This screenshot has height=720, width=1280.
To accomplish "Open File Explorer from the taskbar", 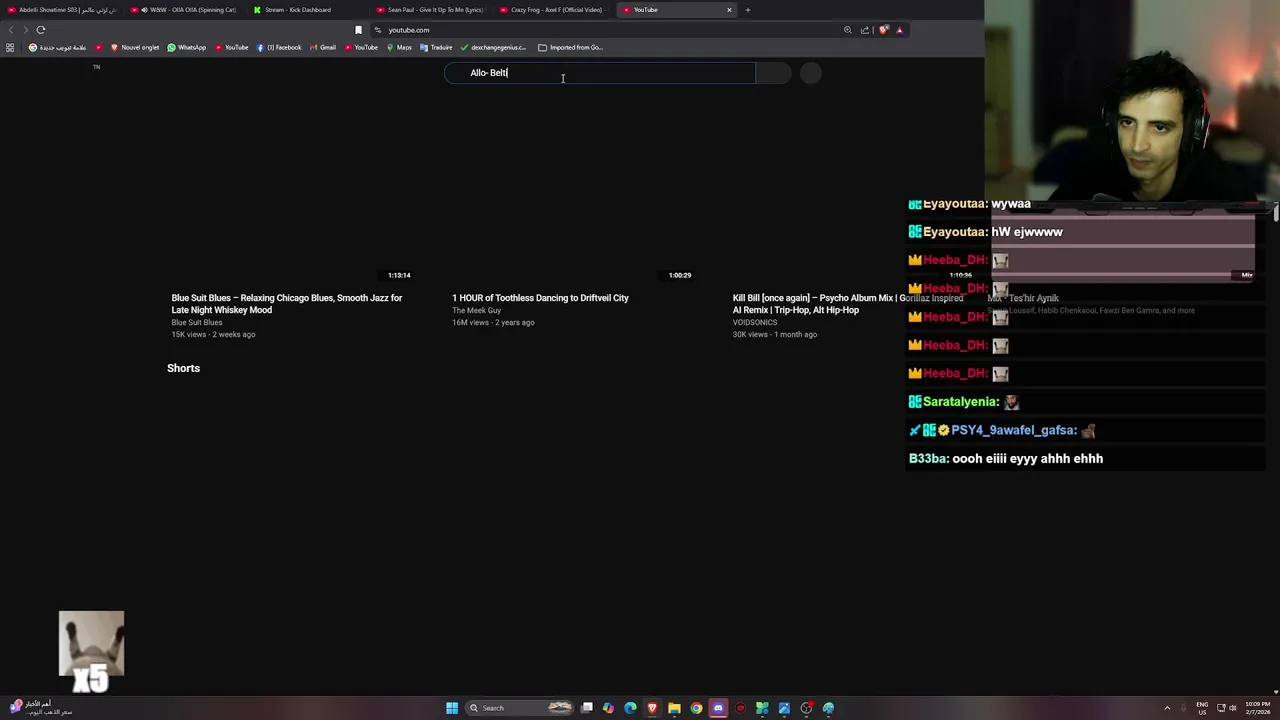I will pyautogui.click(x=674, y=708).
